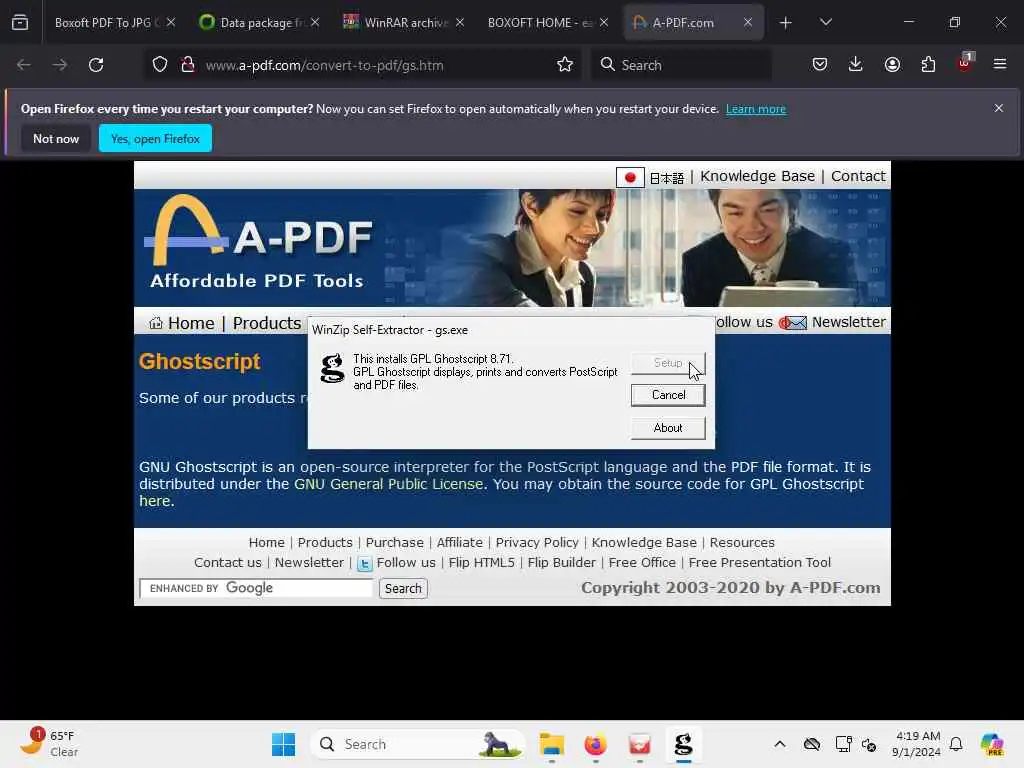
Task: Follow the Learn more link in notification
Action: click(x=756, y=109)
